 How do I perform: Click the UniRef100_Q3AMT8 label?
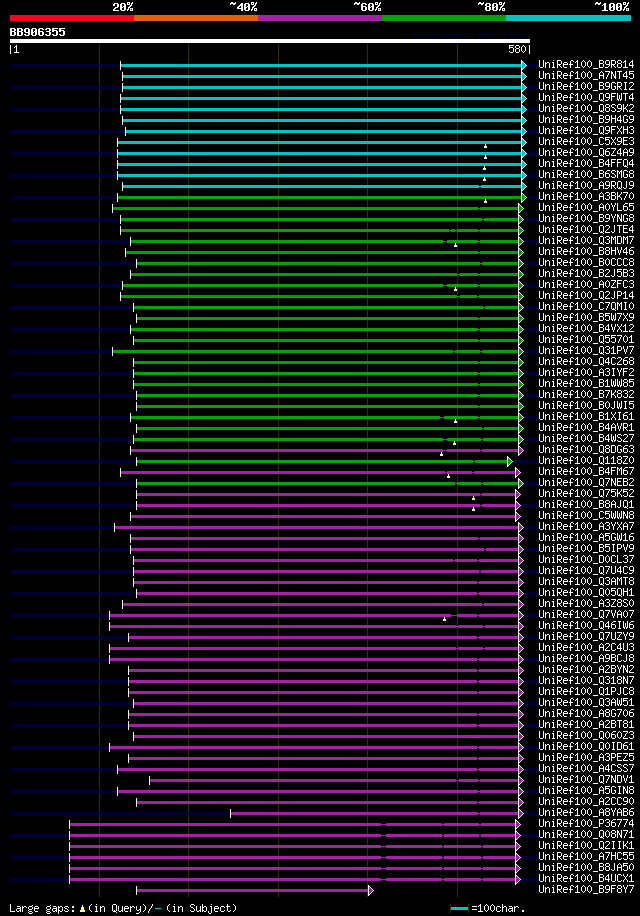click(x=586, y=581)
